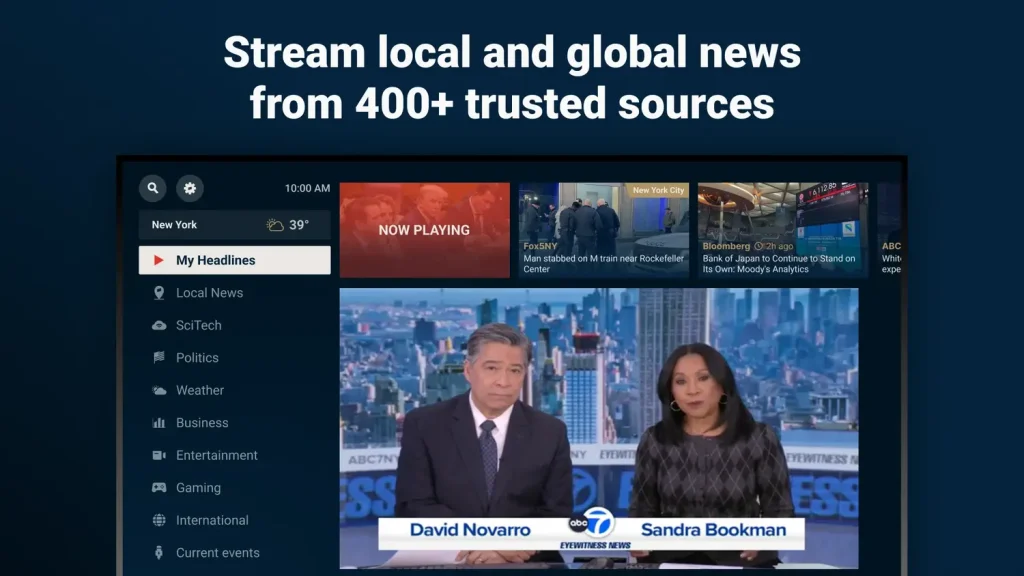Screen dimensions: 1024x576
Task: Open the International globe icon
Action: (x=161, y=520)
